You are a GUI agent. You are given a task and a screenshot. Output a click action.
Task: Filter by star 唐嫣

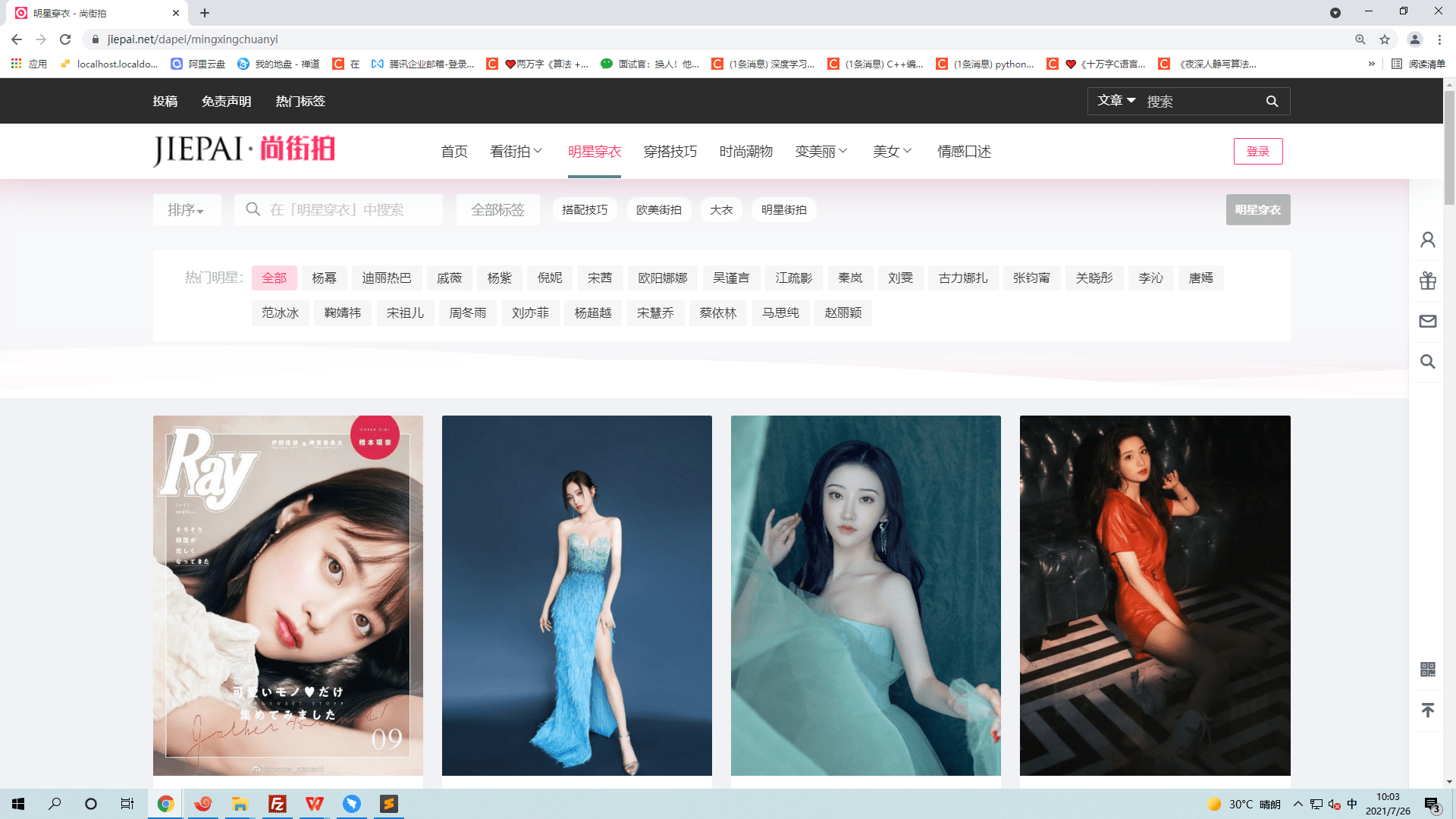pos(1201,278)
